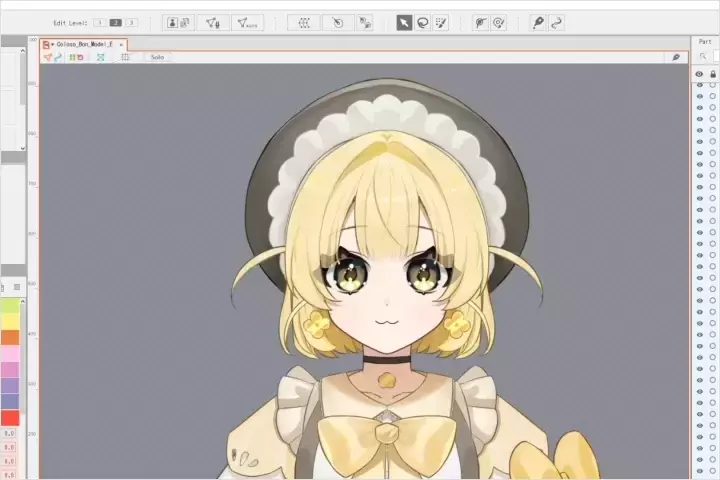
Task: Close the Coloso_Bon_Model_E tab
Action: point(121,45)
